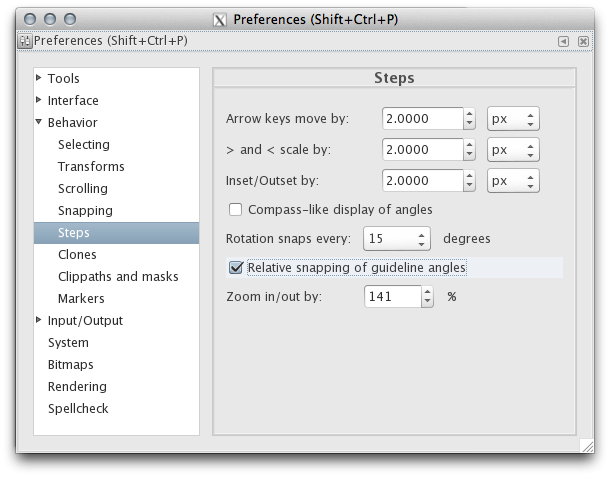Close the Preferences panel via its X icon
610x477 pixels.
point(583,41)
